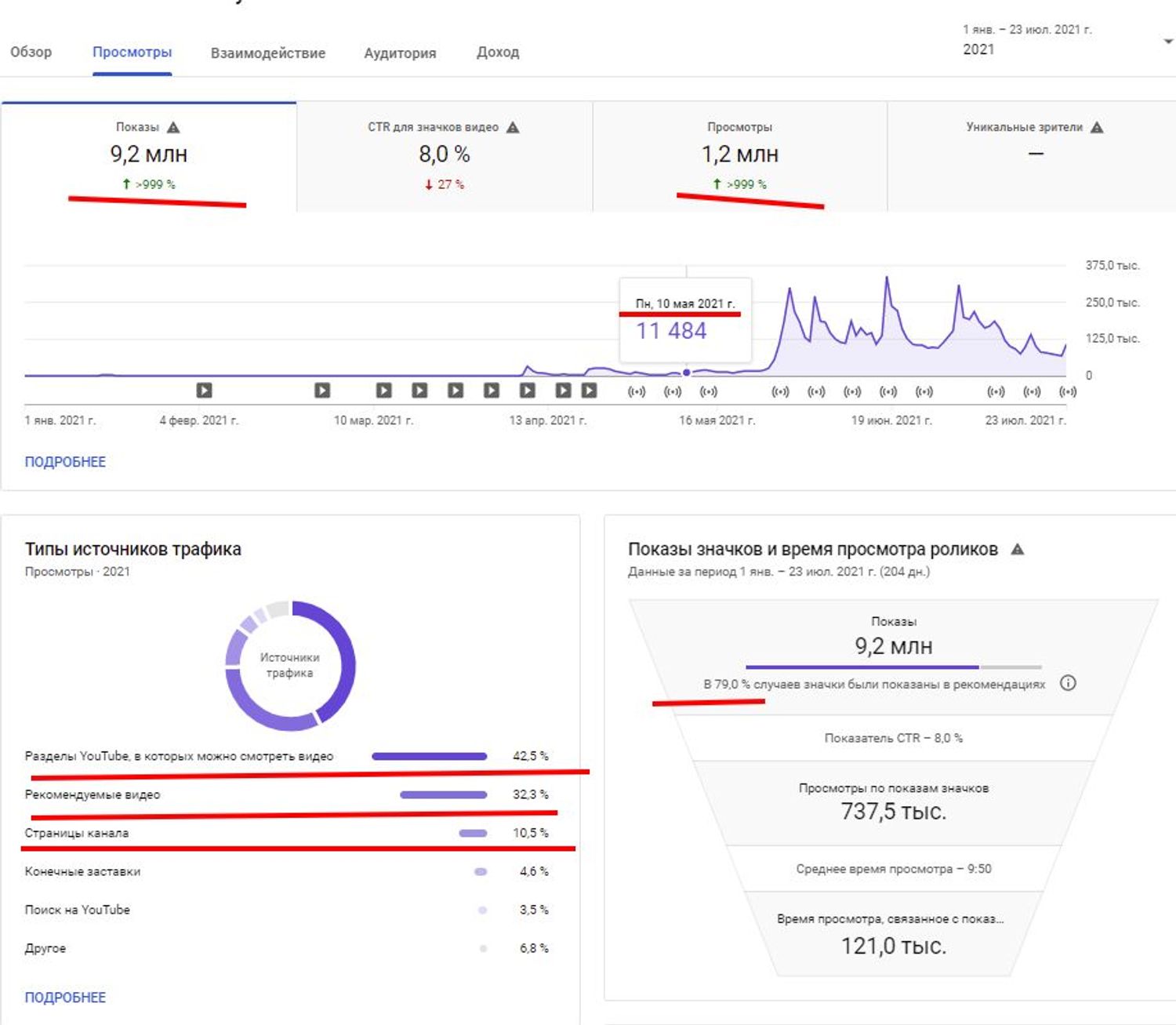Click the 42,5 % bar for Разделы YouTube

tap(430, 756)
